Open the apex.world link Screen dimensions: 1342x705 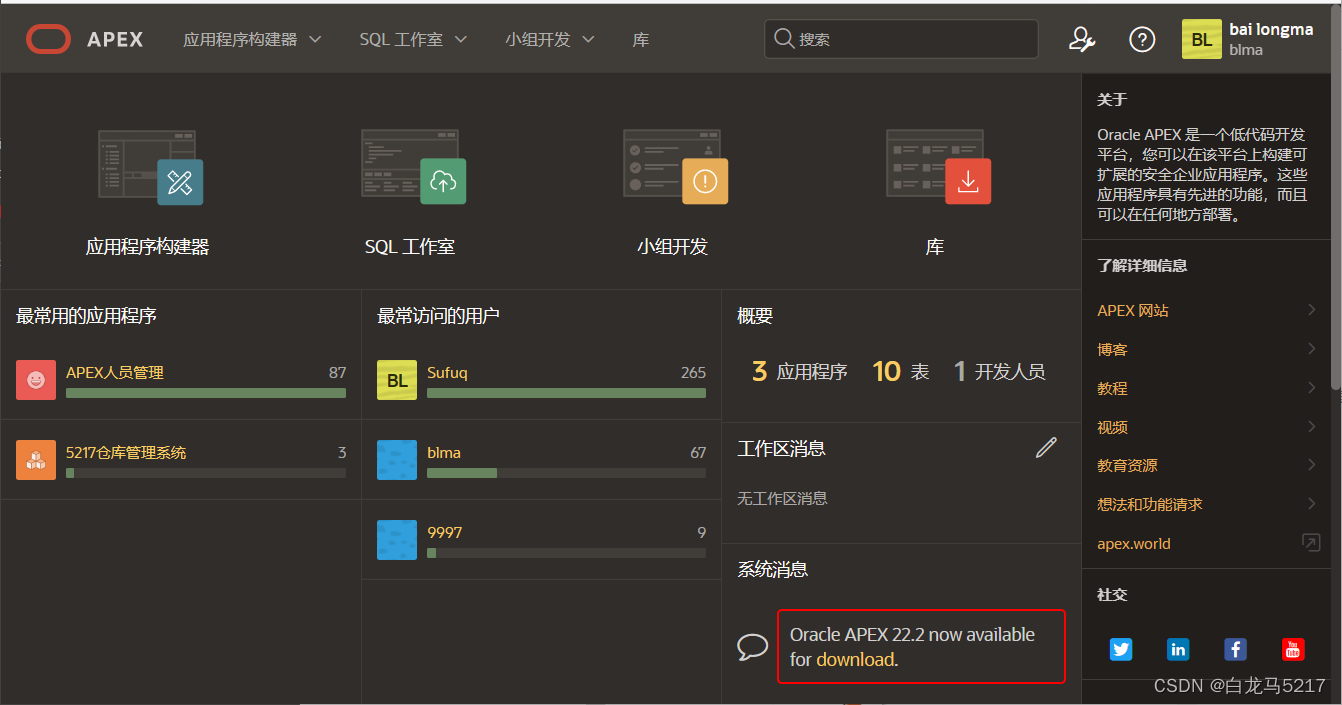1134,543
